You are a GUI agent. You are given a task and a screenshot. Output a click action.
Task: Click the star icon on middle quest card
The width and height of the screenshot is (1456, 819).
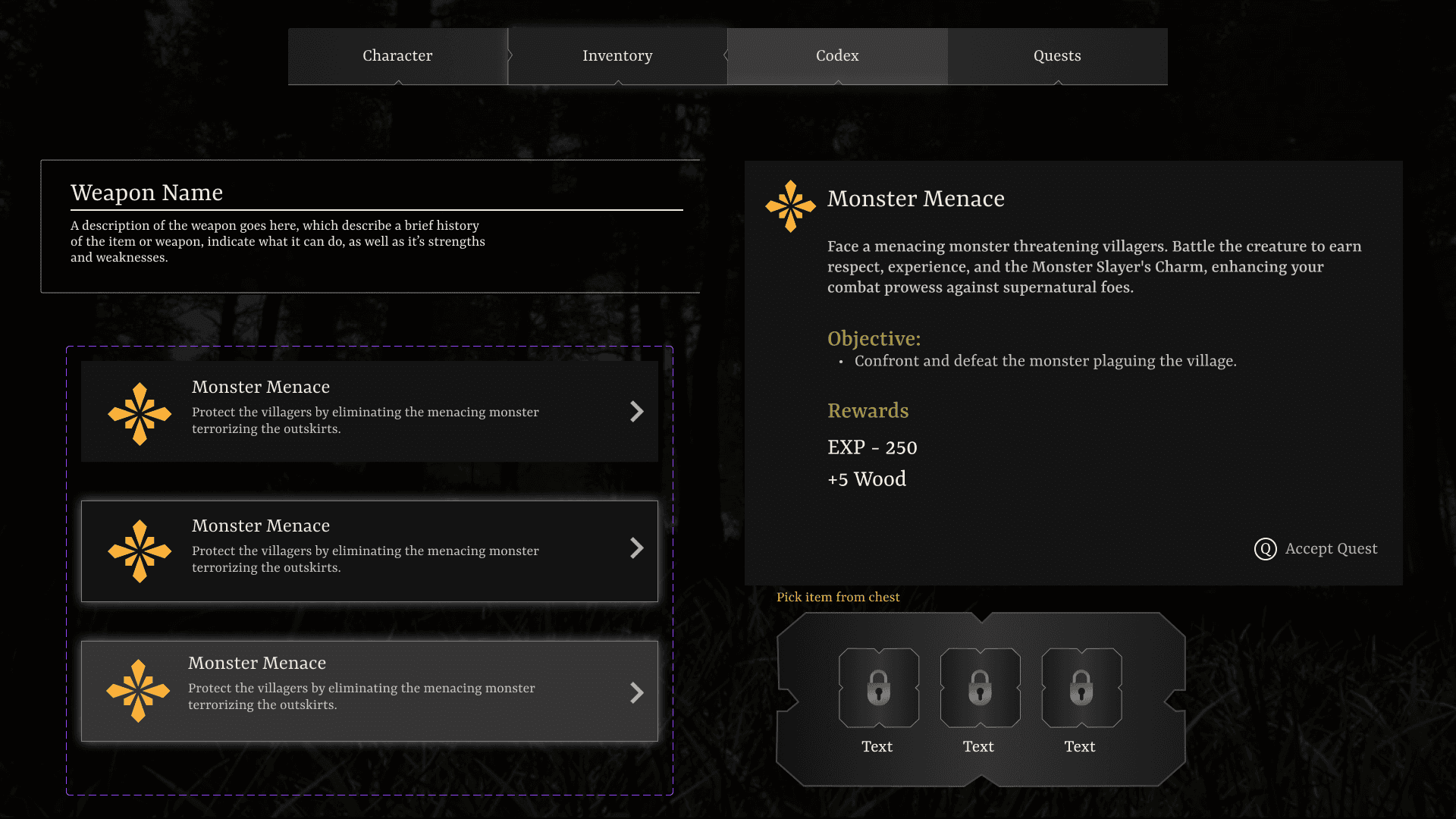pos(140,551)
